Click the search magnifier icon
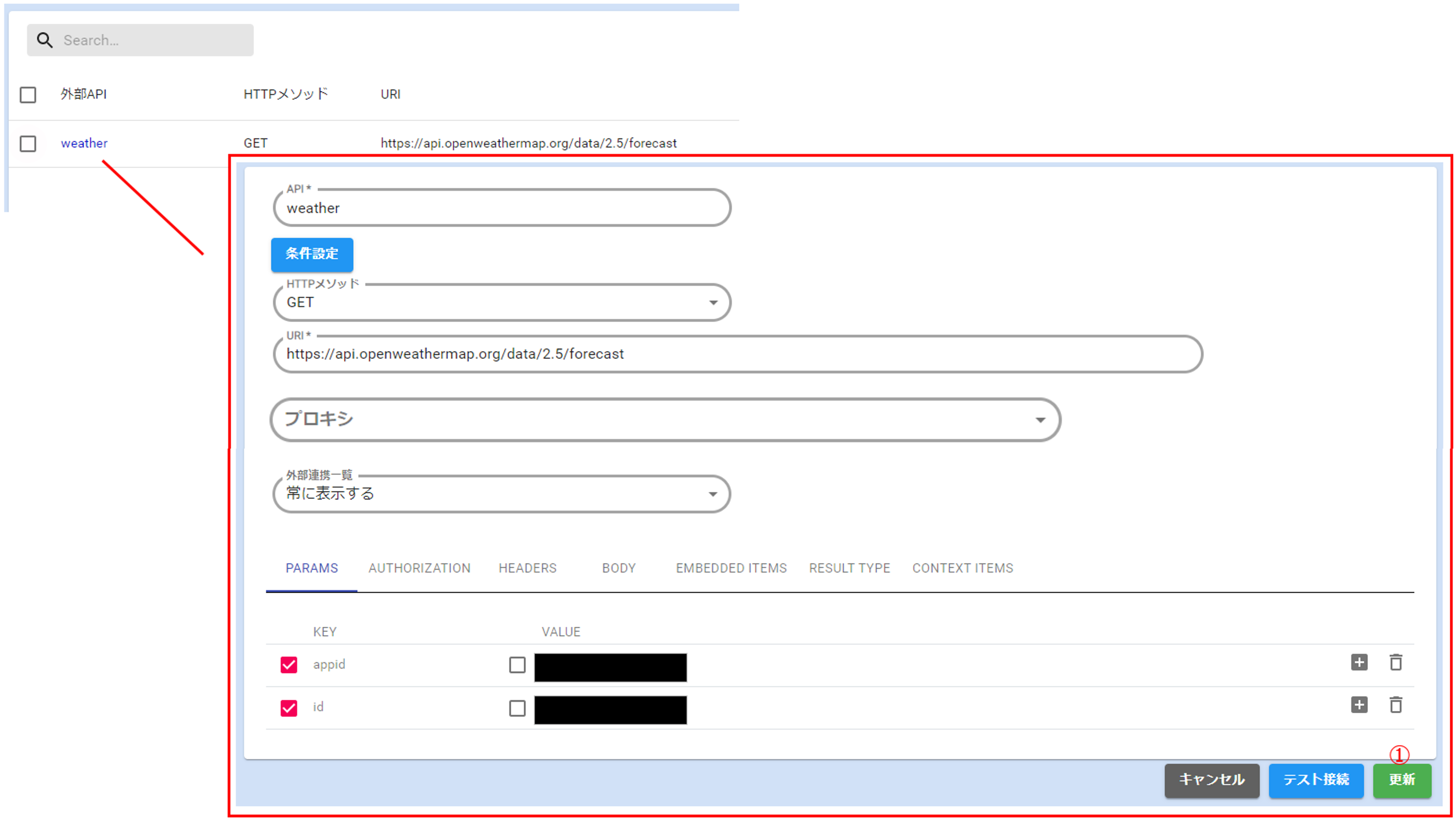The height and width of the screenshot is (822, 1456). (x=45, y=40)
